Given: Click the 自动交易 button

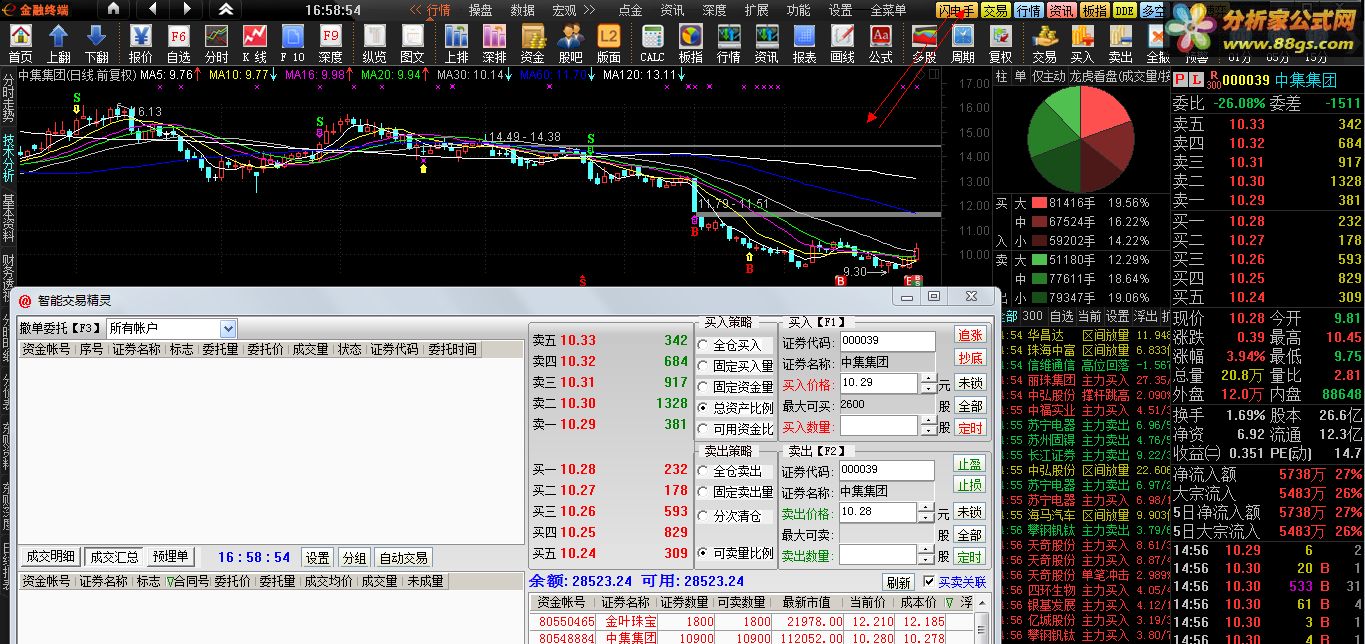Looking at the screenshot, I should (x=404, y=558).
